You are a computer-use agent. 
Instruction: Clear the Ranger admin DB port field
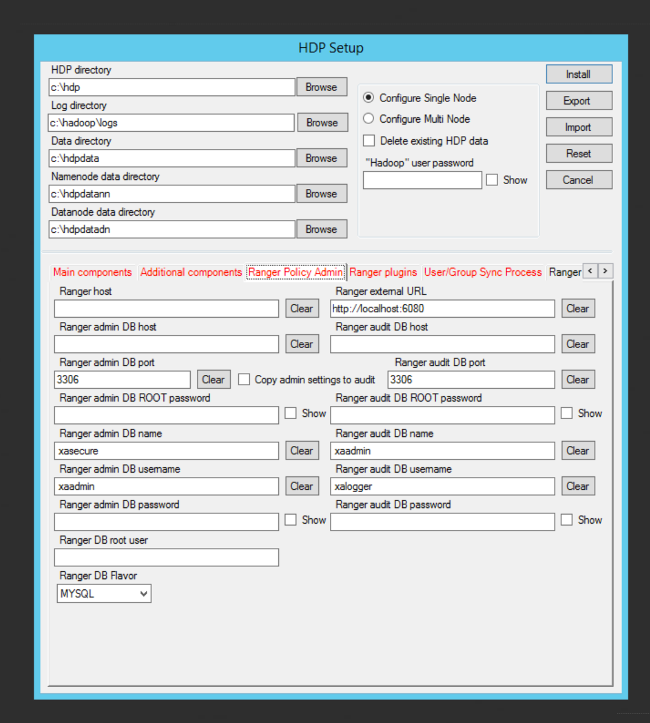coord(213,380)
